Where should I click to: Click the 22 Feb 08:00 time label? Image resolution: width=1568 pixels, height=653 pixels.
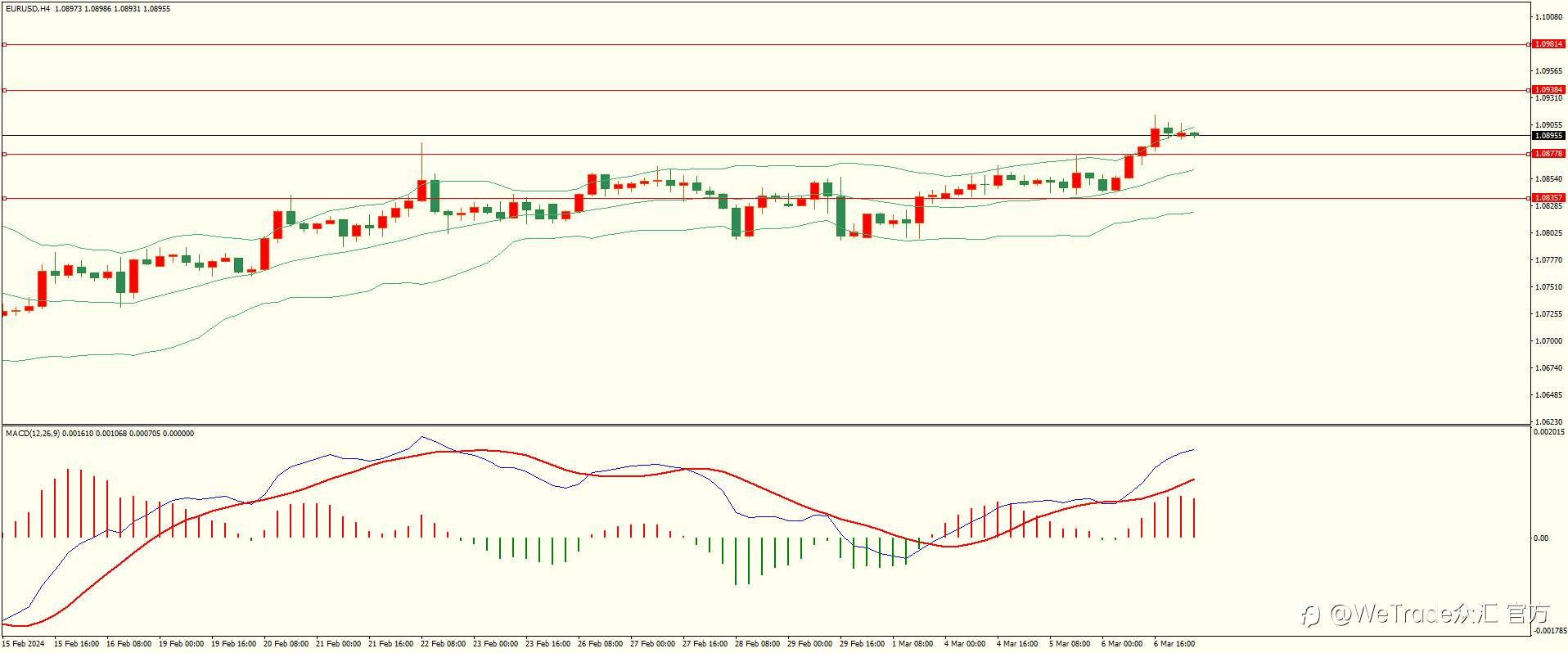point(443,644)
